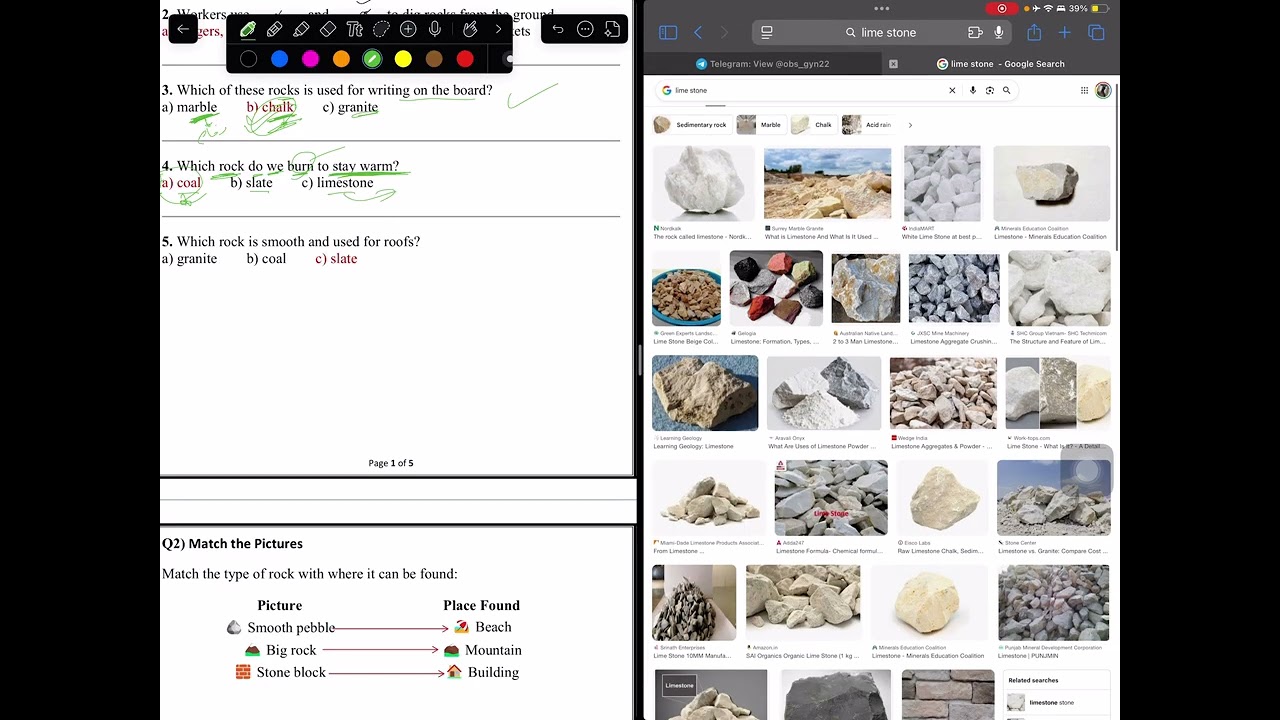Tap the back arrow in the notes app
This screenshot has height=720, width=1280.
[183, 29]
